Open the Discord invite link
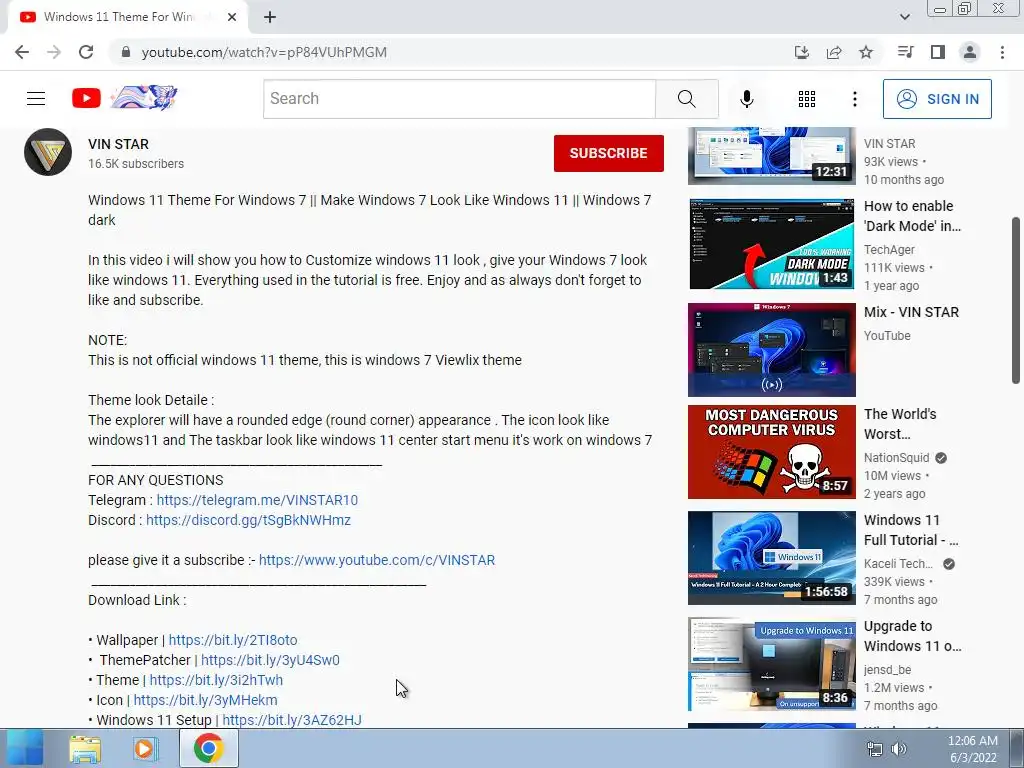 (x=248, y=520)
